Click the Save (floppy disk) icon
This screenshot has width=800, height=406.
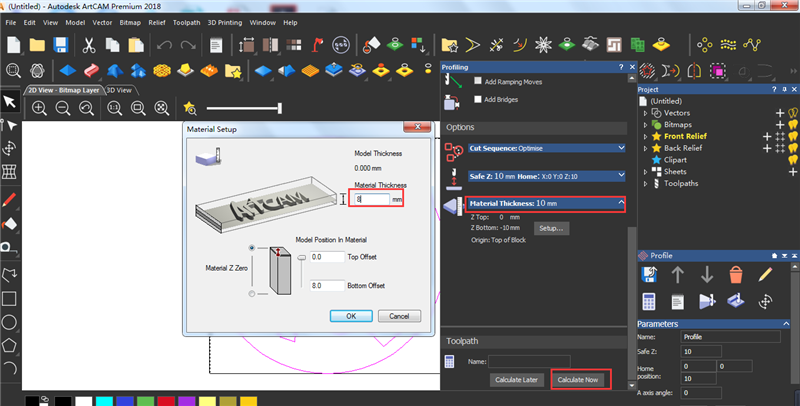point(61,45)
